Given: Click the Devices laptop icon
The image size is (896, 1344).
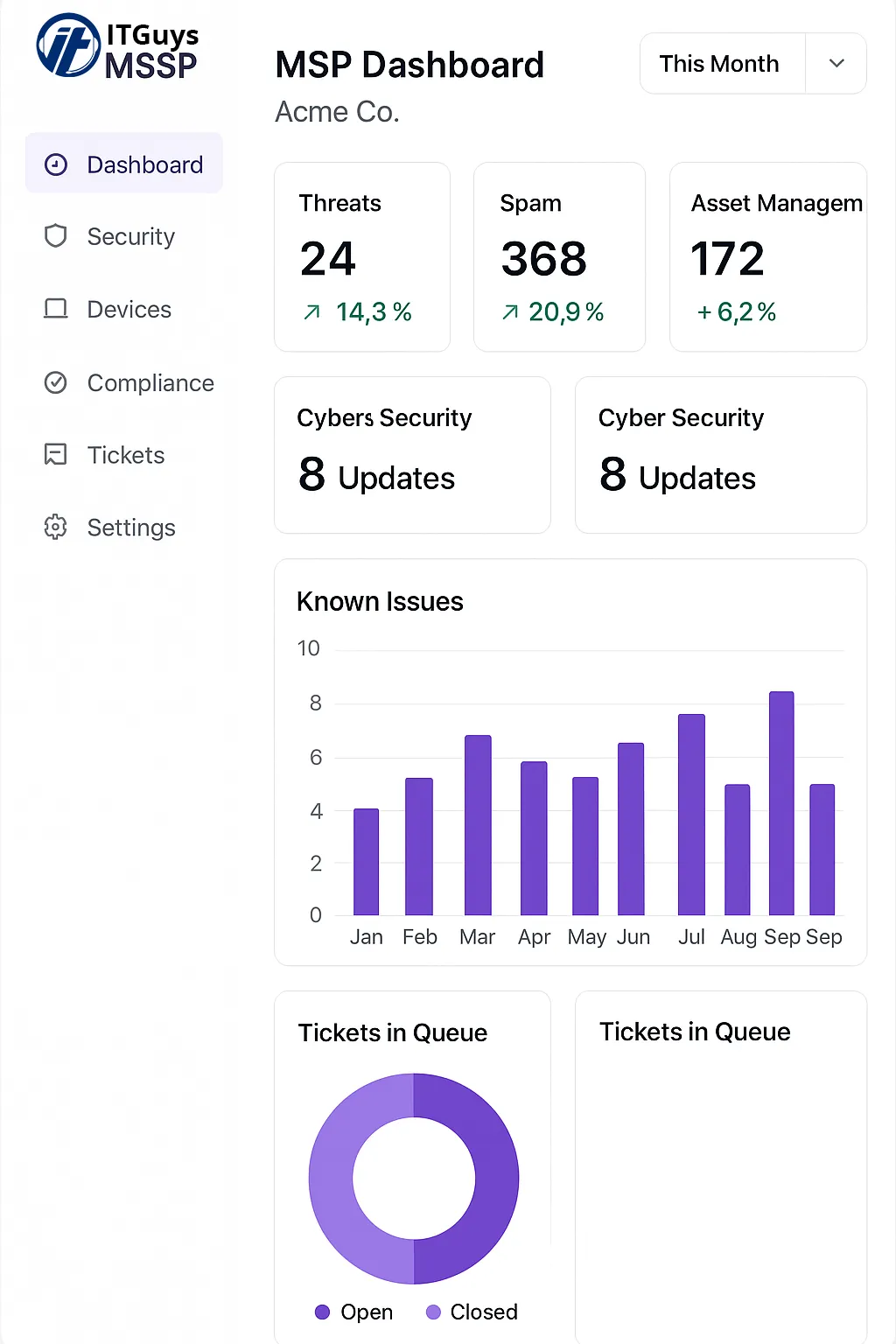Looking at the screenshot, I should pos(56,309).
